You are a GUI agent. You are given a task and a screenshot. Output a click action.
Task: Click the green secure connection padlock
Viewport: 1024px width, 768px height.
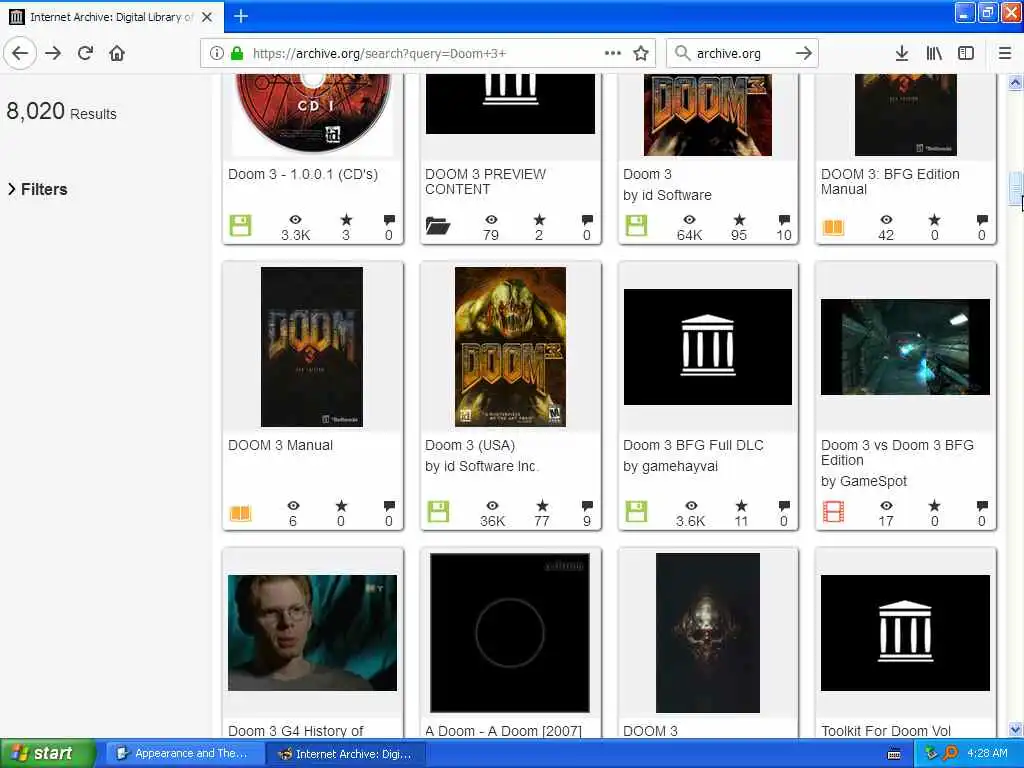pyautogui.click(x=237, y=53)
